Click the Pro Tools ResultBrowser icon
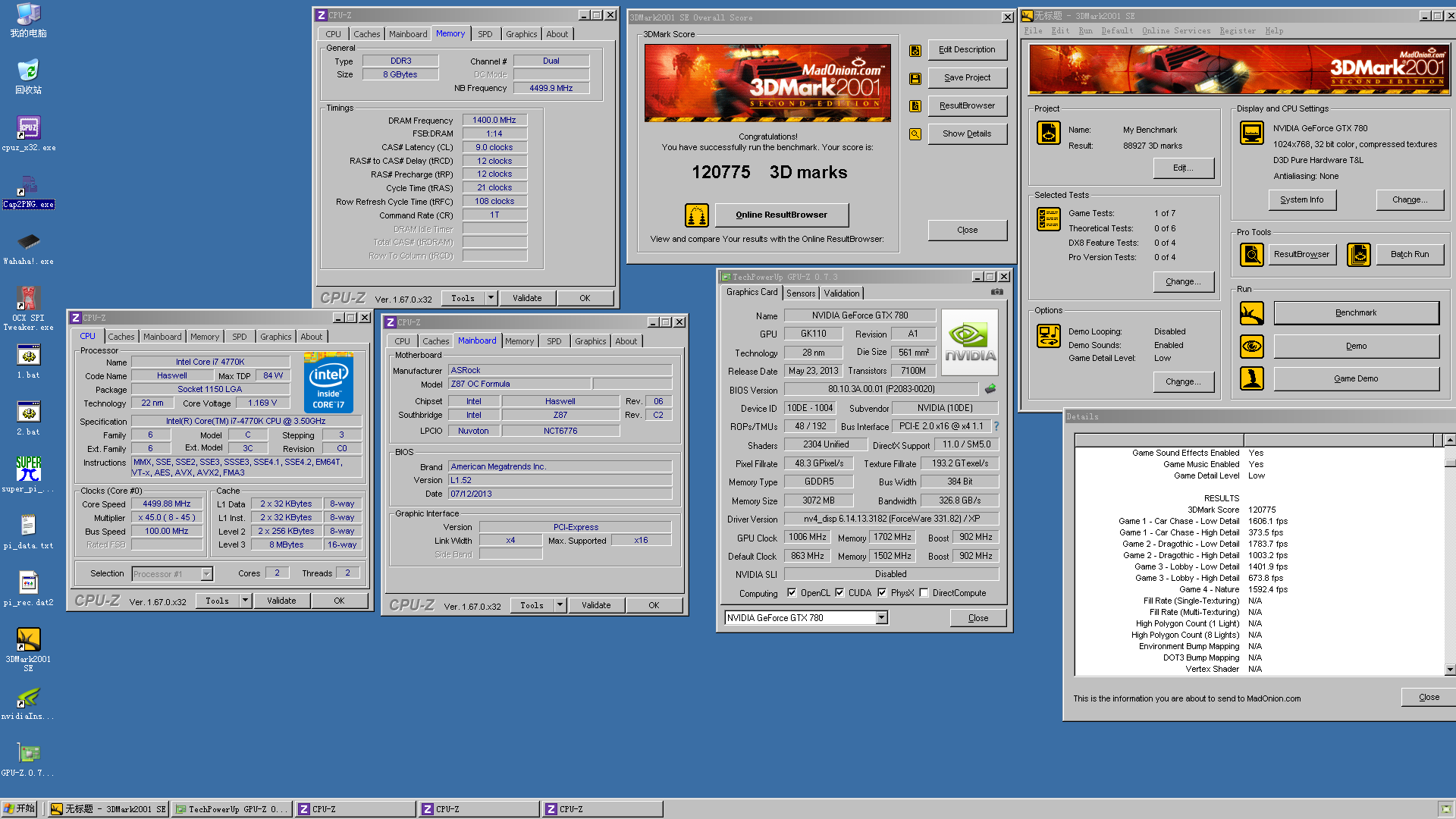 [1251, 255]
